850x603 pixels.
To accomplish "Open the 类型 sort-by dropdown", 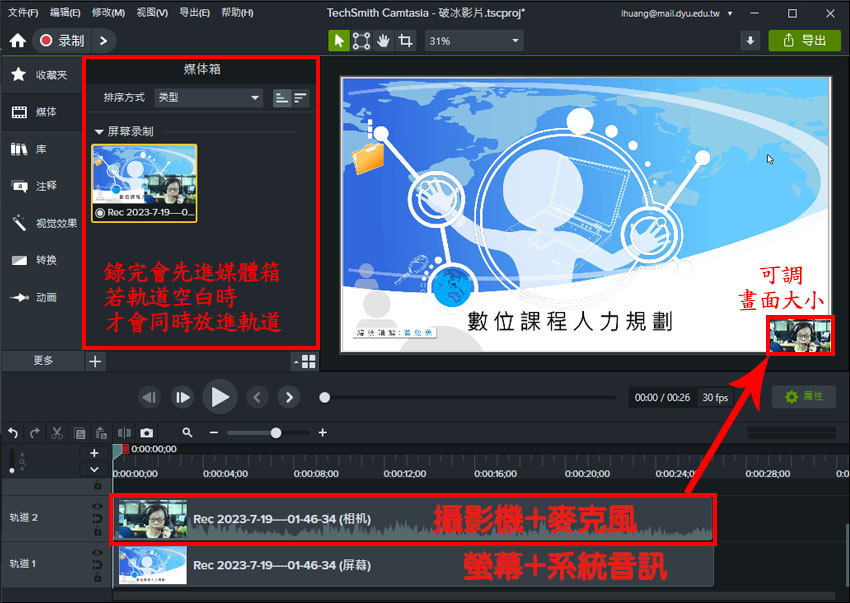I will coord(208,97).
